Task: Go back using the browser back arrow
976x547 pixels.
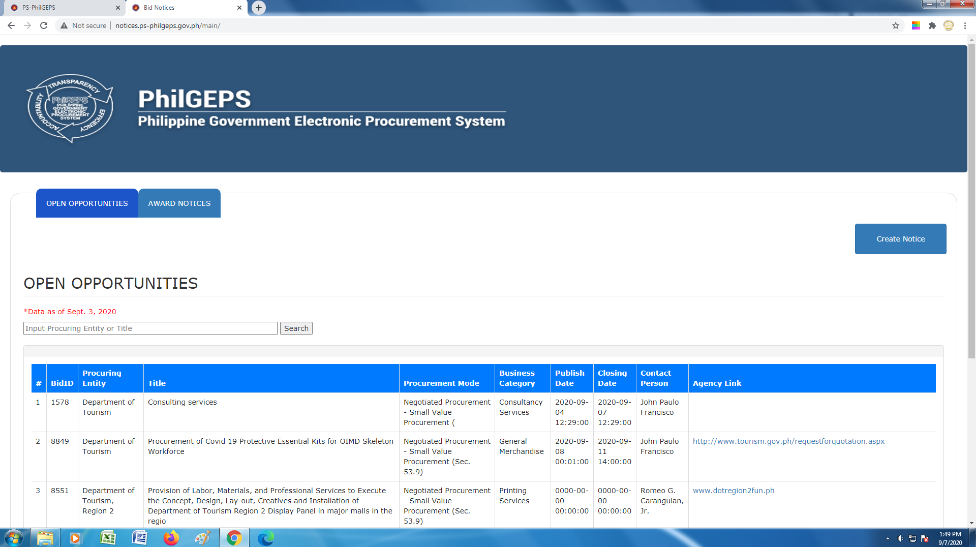Action: pos(11,26)
